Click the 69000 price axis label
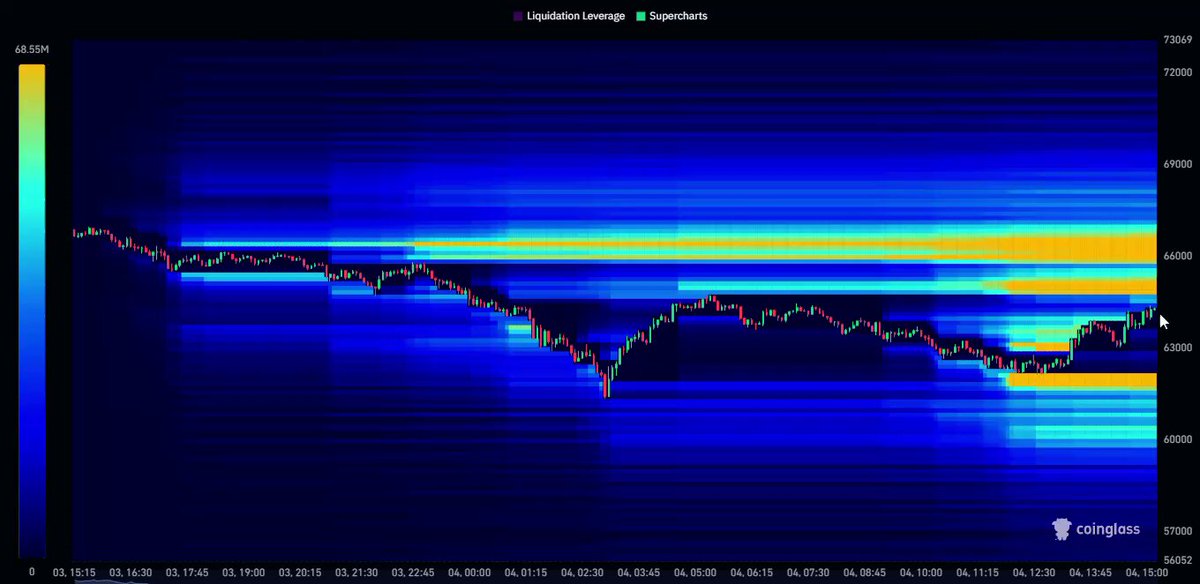Screen dimensions: 1200x584 pyautogui.click(x=1178, y=164)
